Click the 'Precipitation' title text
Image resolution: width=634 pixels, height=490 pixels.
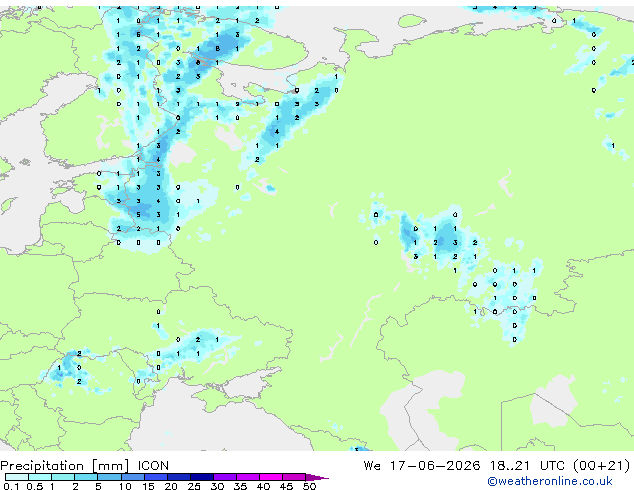(42, 466)
